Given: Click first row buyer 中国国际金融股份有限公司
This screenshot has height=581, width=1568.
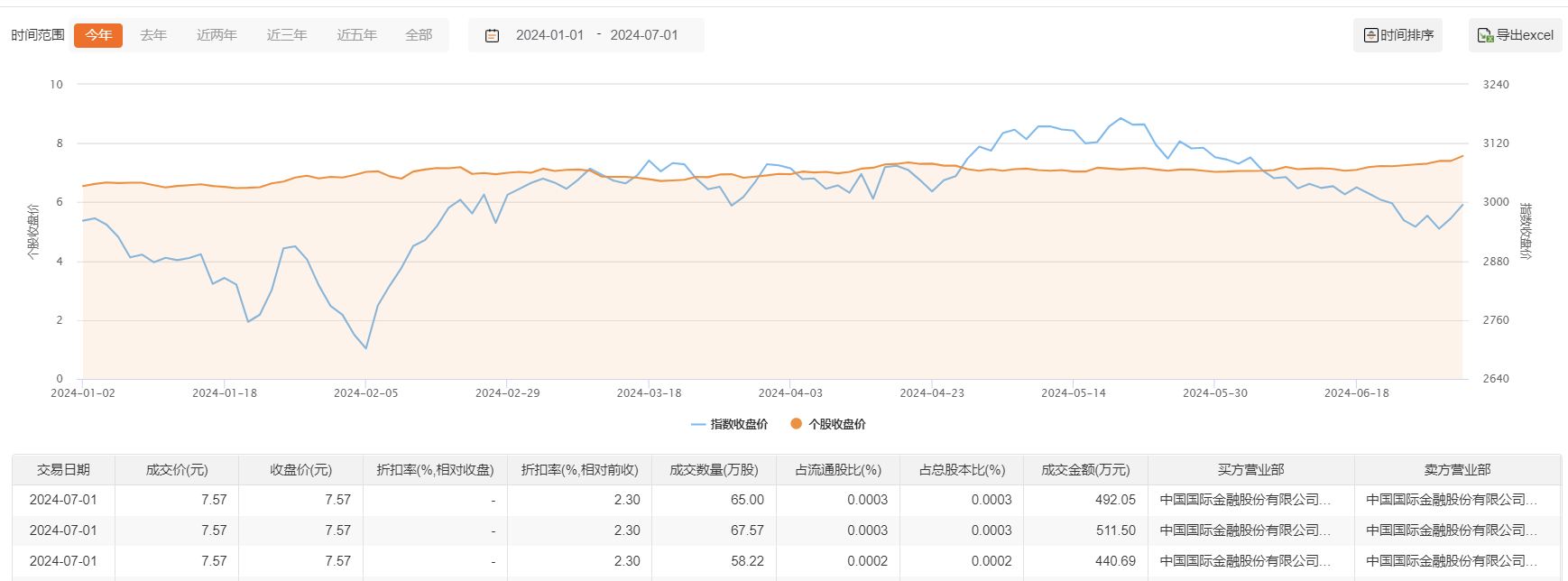Looking at the screenshot, I should [x=1245, y=500].
